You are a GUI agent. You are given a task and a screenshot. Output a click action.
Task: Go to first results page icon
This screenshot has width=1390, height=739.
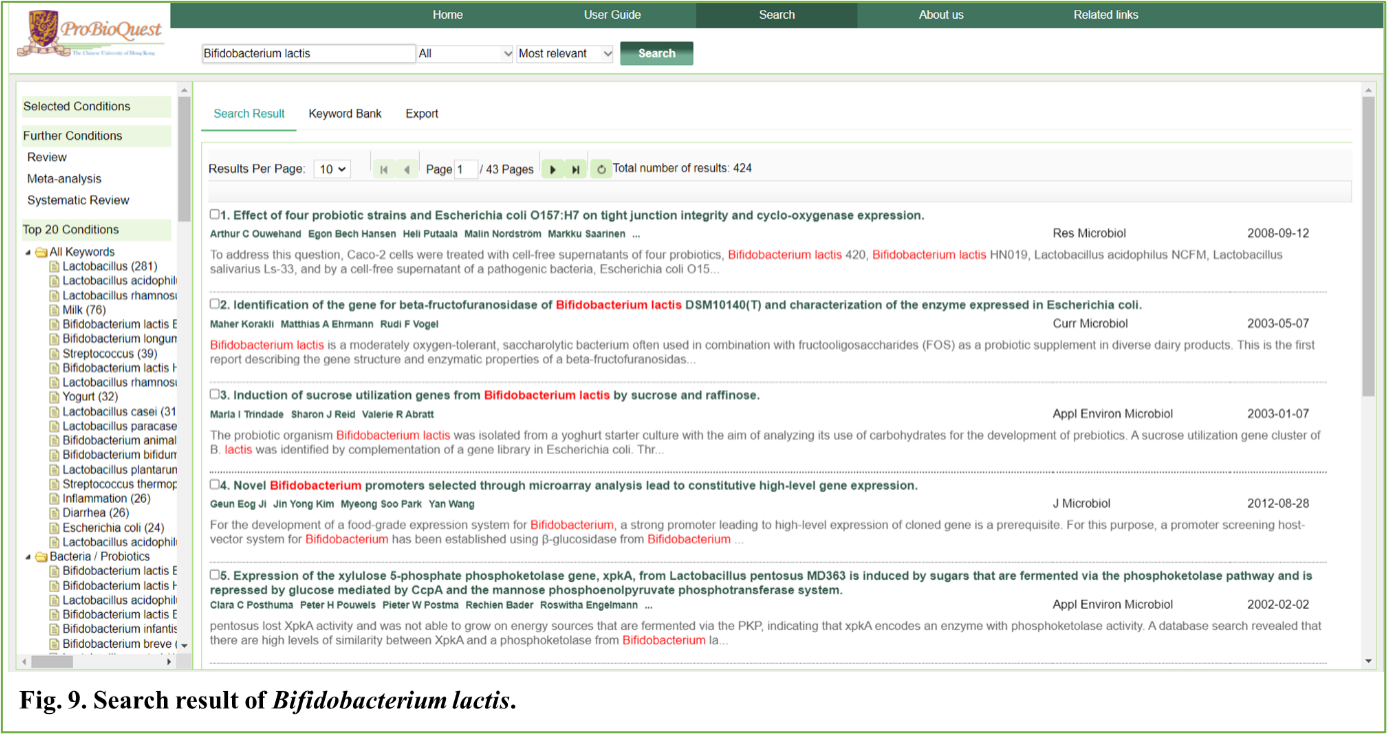(384, 170)
